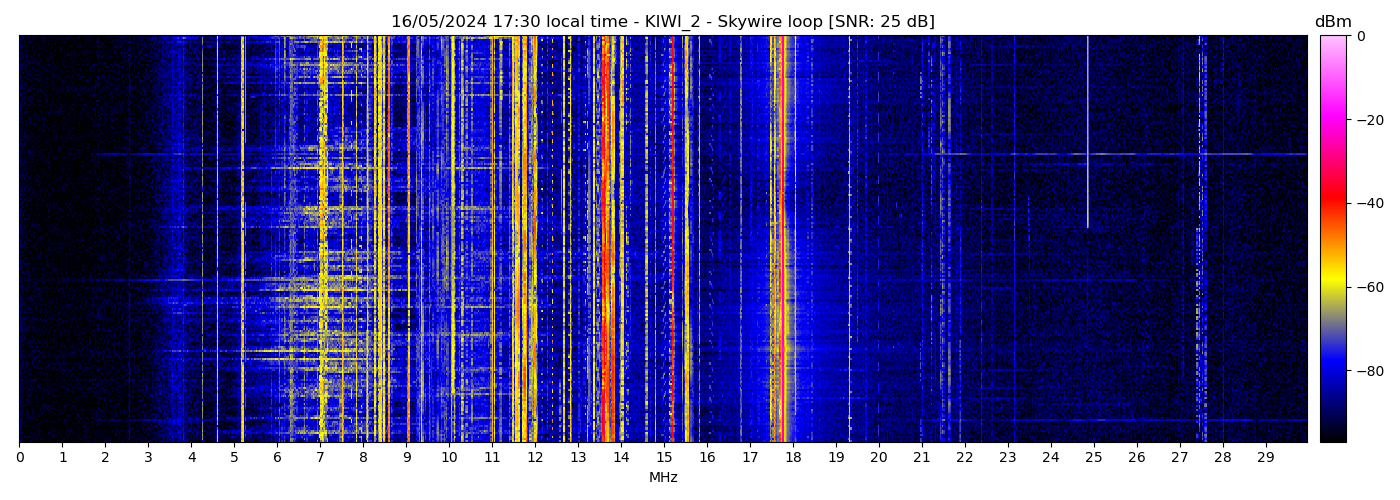Click the 25 MHz x-axis tick label

click(1093, 458)
